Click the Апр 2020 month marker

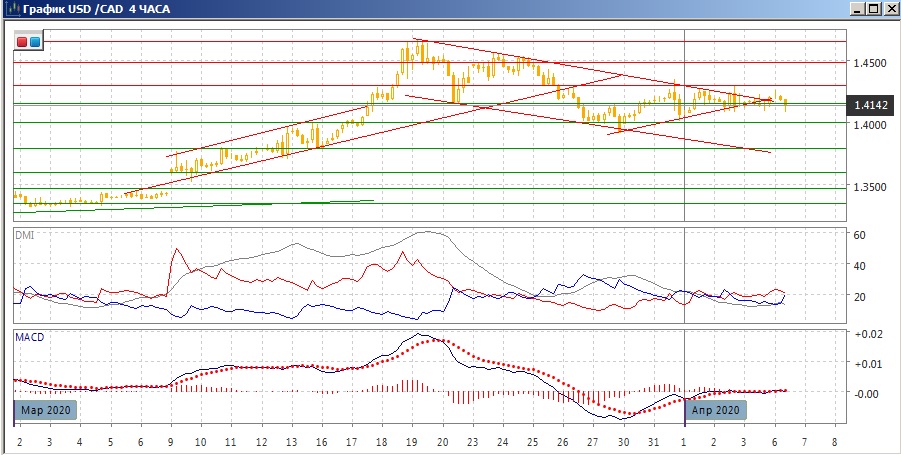(x=715, y=410)
